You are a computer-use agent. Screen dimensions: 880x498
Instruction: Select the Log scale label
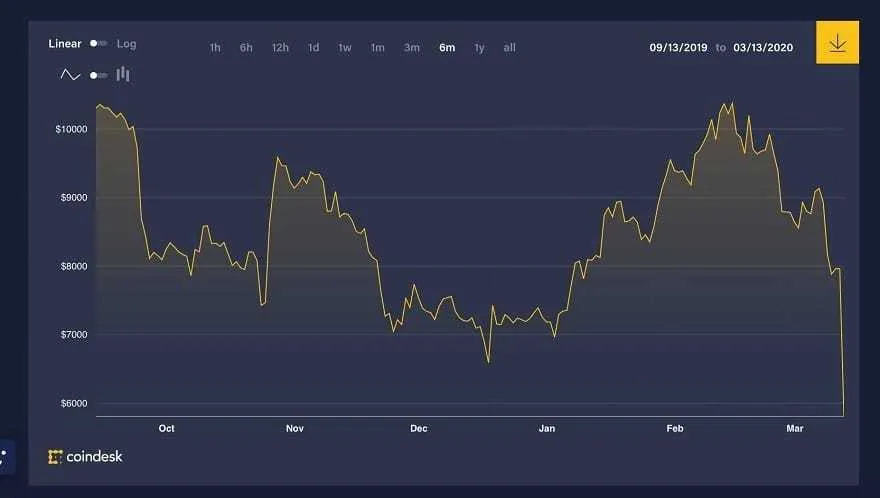tap(126, 44)
